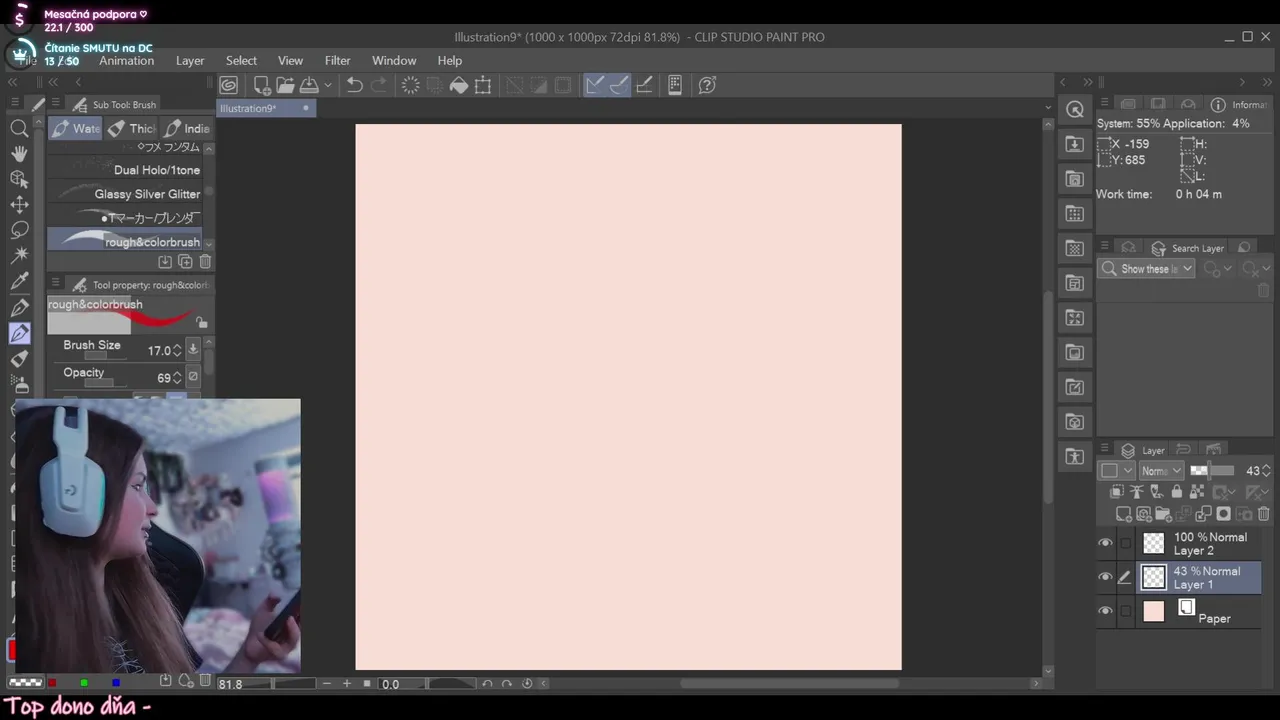Adjust Brush Size stepper arrows

(177, 351)
